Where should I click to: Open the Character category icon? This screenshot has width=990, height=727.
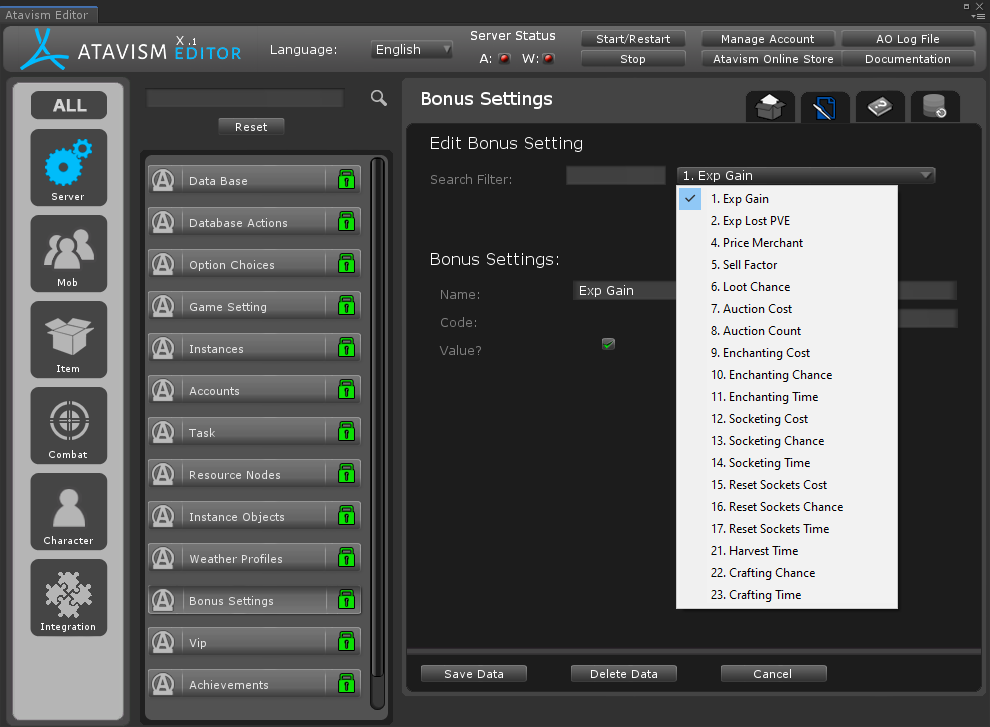pyautogui.click(x=68, y=510)
